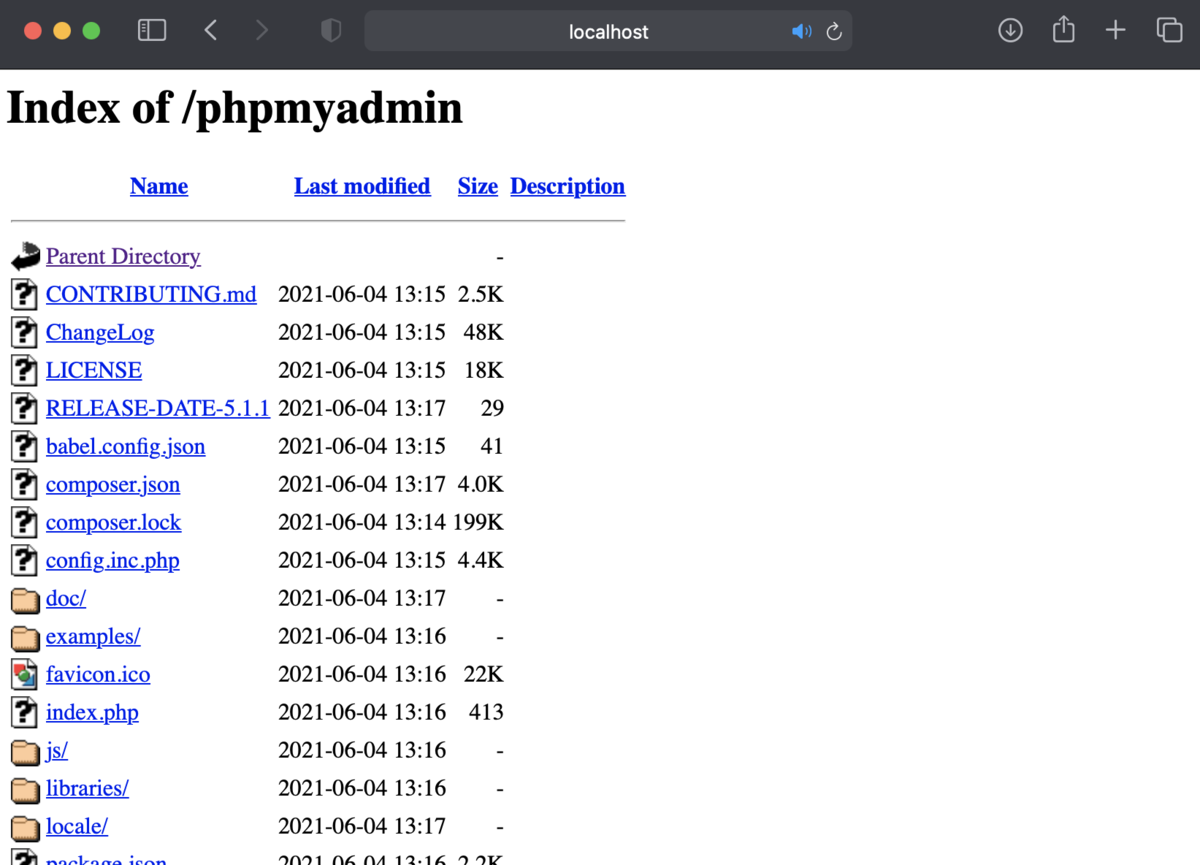
Task: Click the file icon beside LICENSE
Action: point(24,370)
